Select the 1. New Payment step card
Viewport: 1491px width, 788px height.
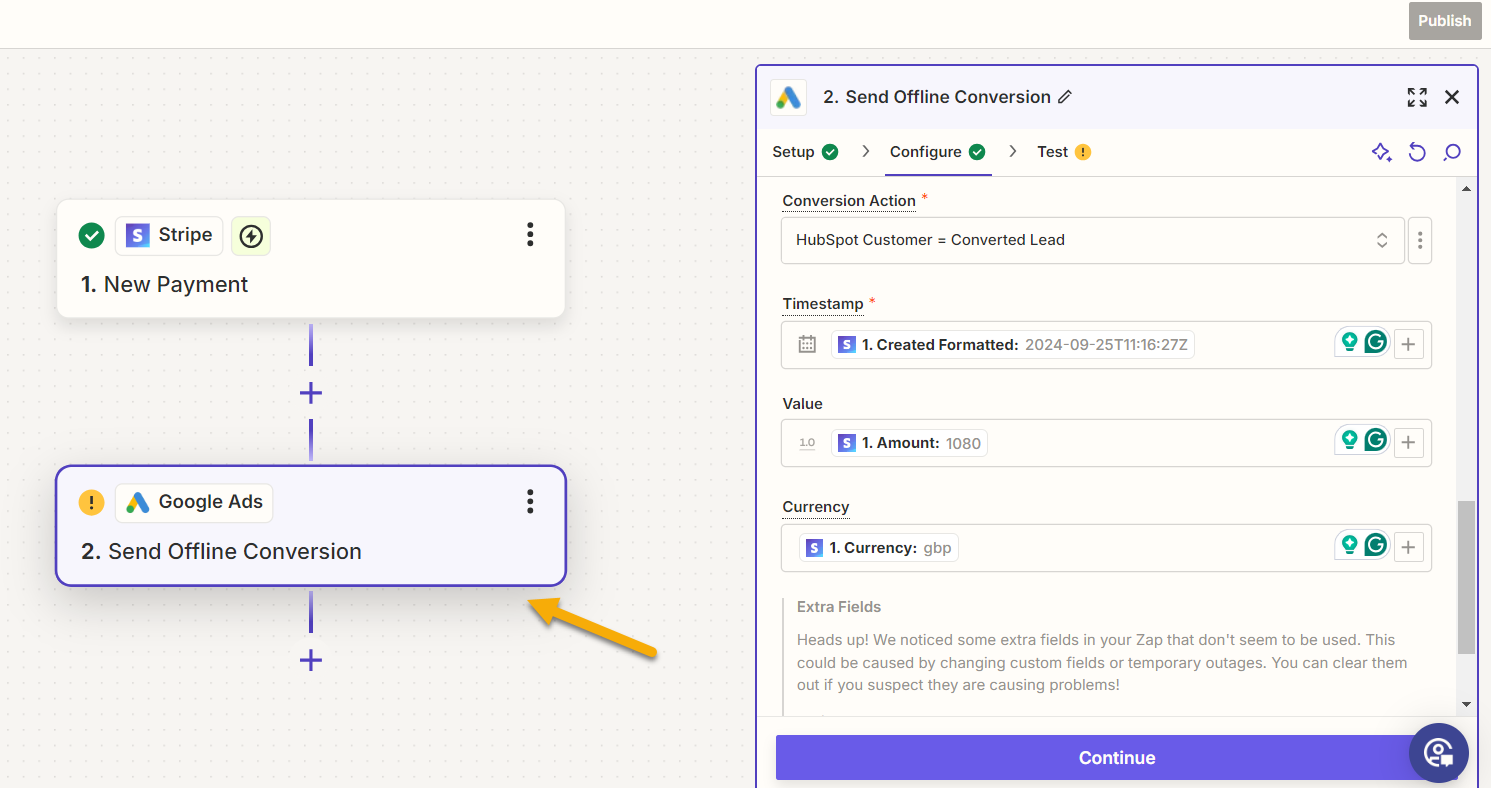pyautogui.click(x=311, y=259)
